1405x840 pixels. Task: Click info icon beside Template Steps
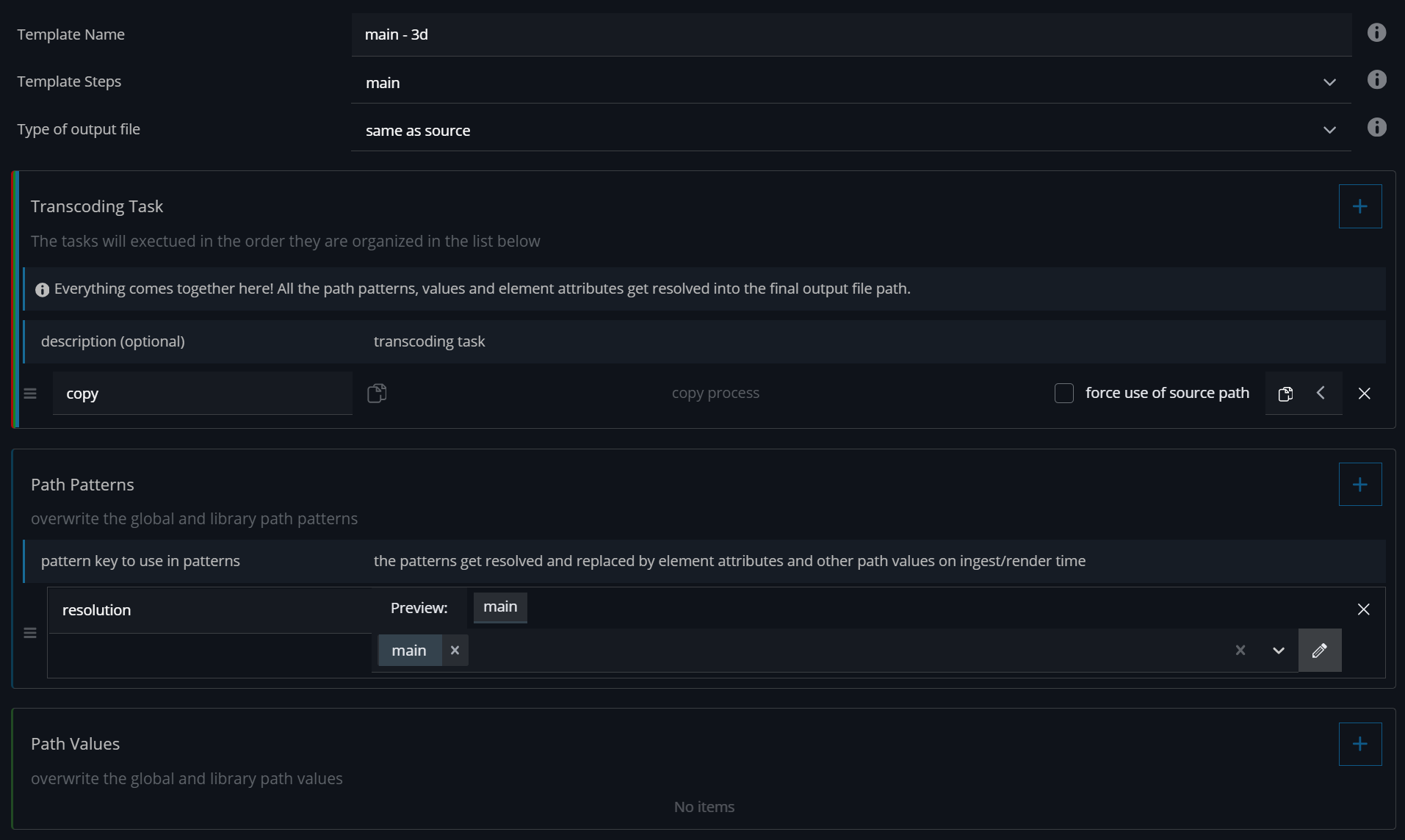[1376, 80]
